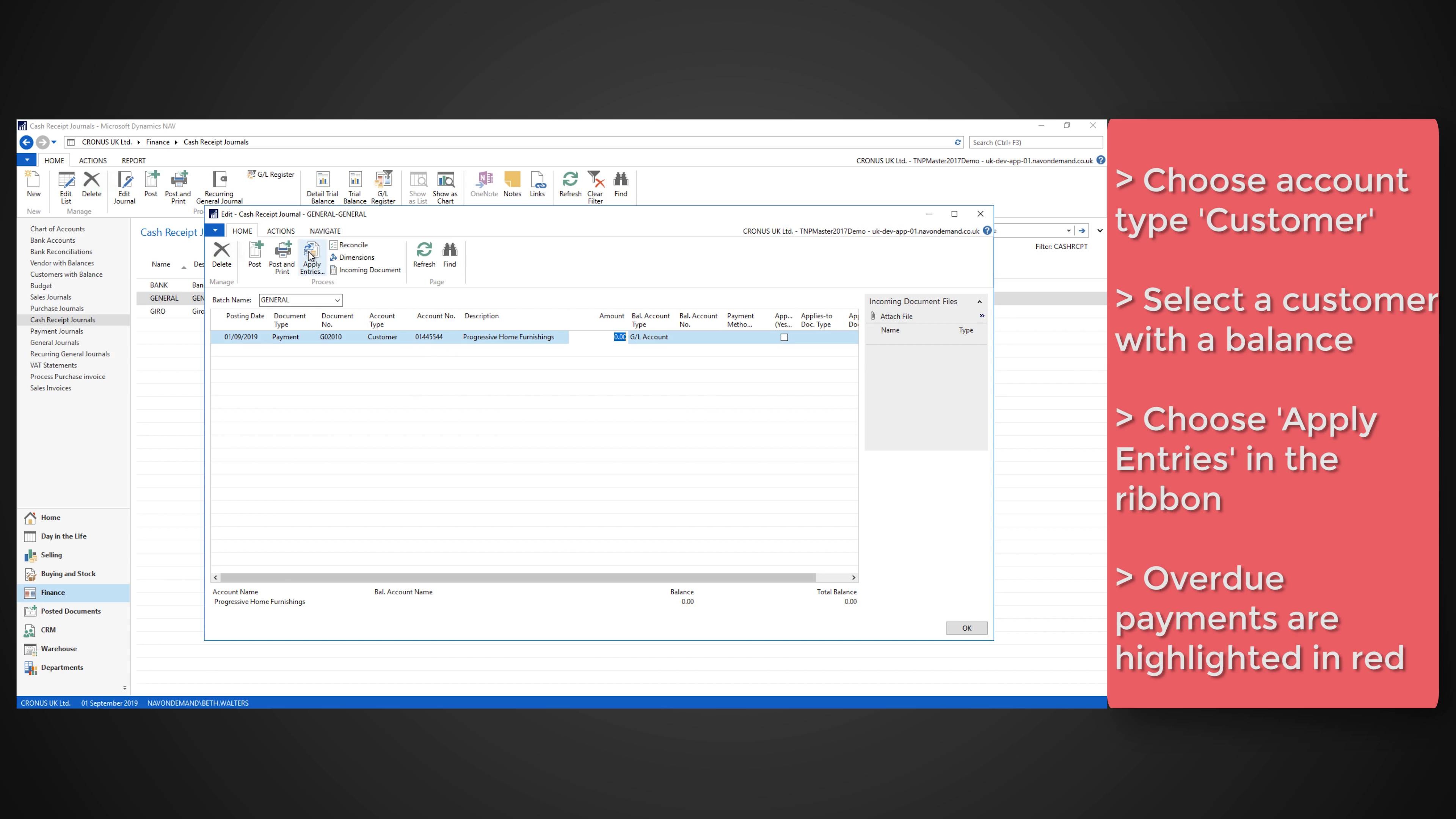Click small G/L Register ribbon item
Image resolution: width=1456 pixels, height=819 pixels.
[x=271, y=174]
